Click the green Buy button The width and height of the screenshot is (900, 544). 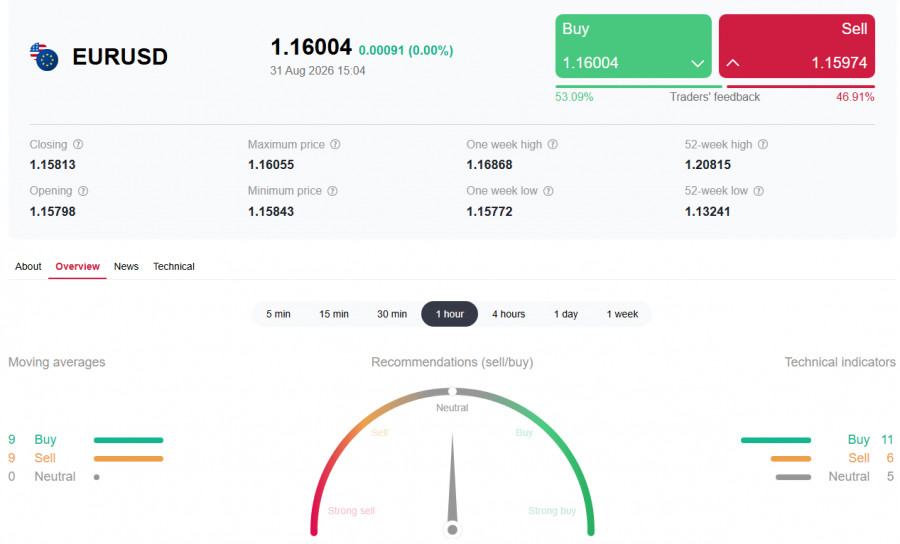tap(633, 46)
